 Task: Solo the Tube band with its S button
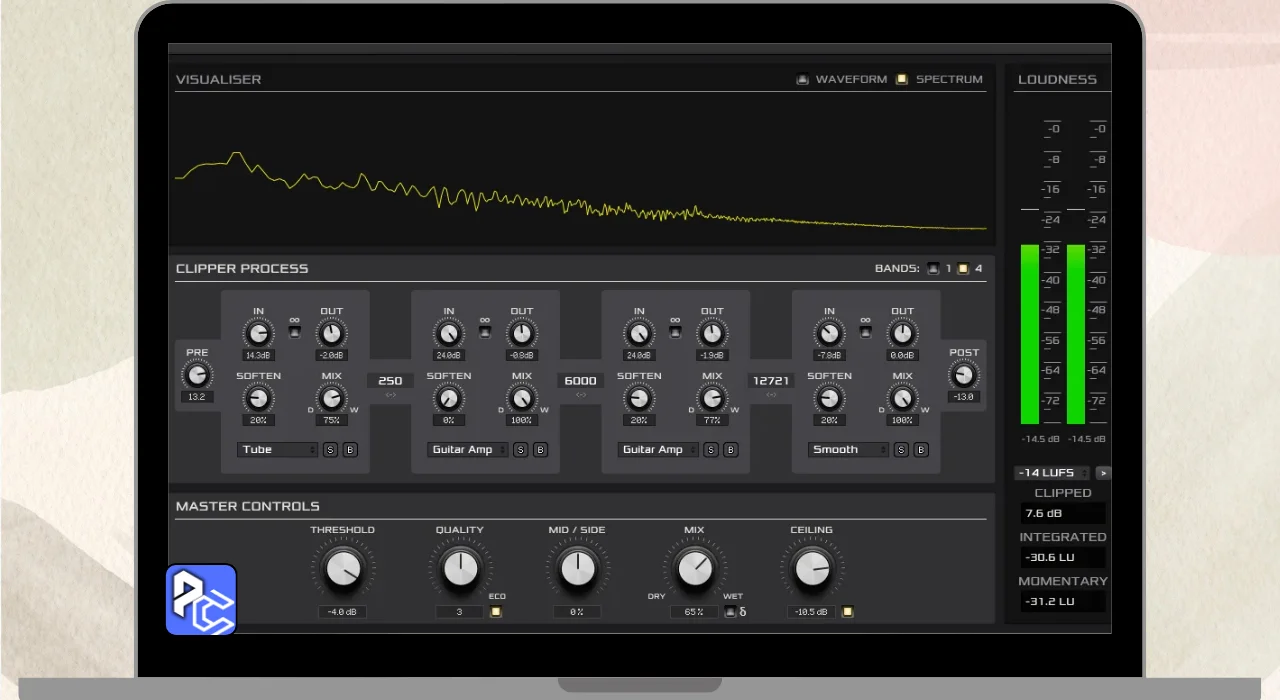(330, 450)
